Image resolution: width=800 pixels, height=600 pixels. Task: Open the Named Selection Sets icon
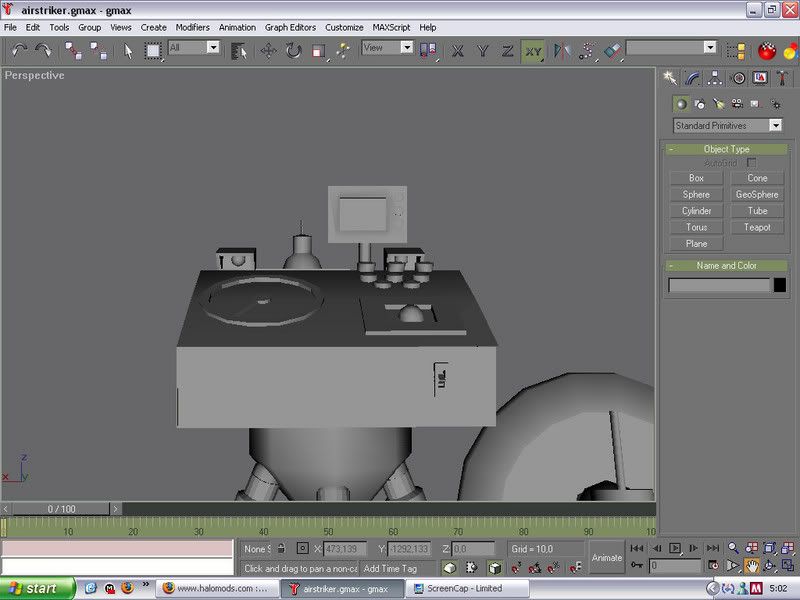tap(736, 51)
